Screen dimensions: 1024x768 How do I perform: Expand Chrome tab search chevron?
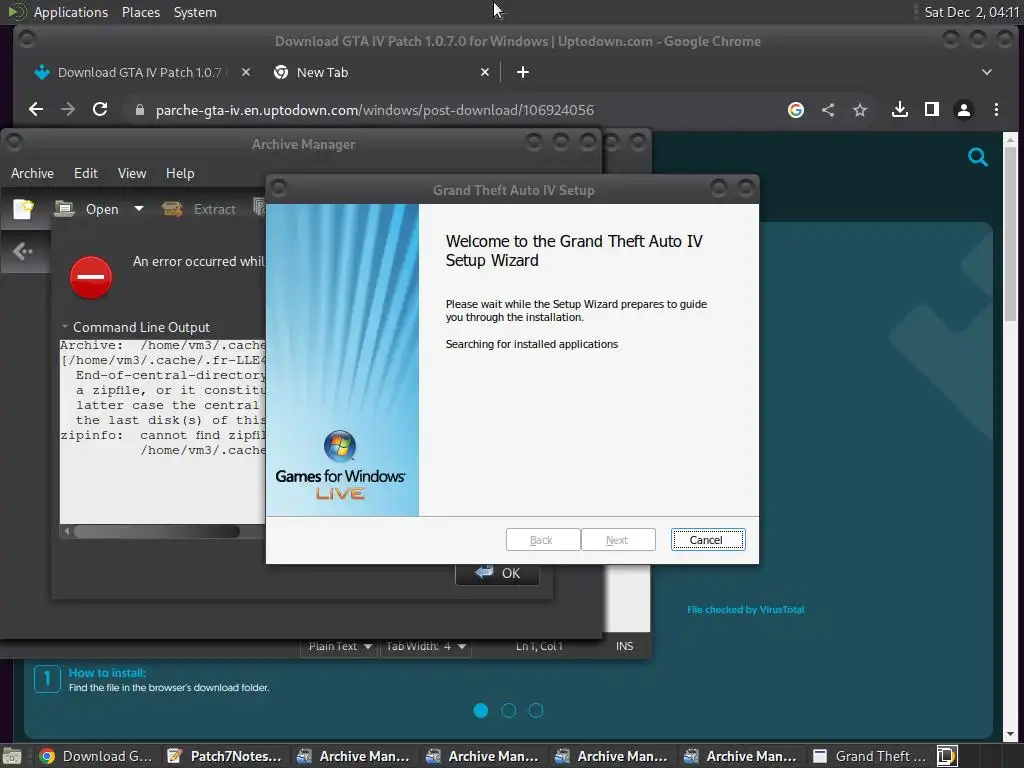click(x=987, y=72)
